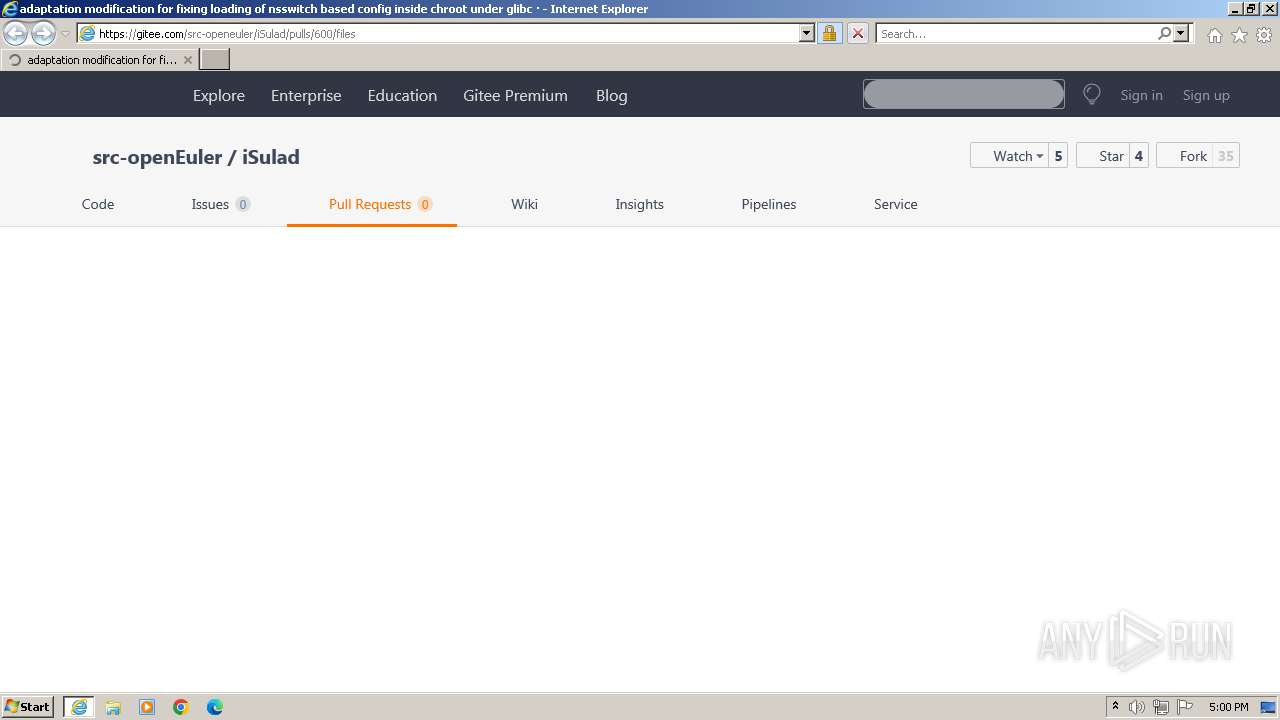Screen dimensions: 1280x720
Task: Click Internet Explorer taskbar icon
Action: 79,707
